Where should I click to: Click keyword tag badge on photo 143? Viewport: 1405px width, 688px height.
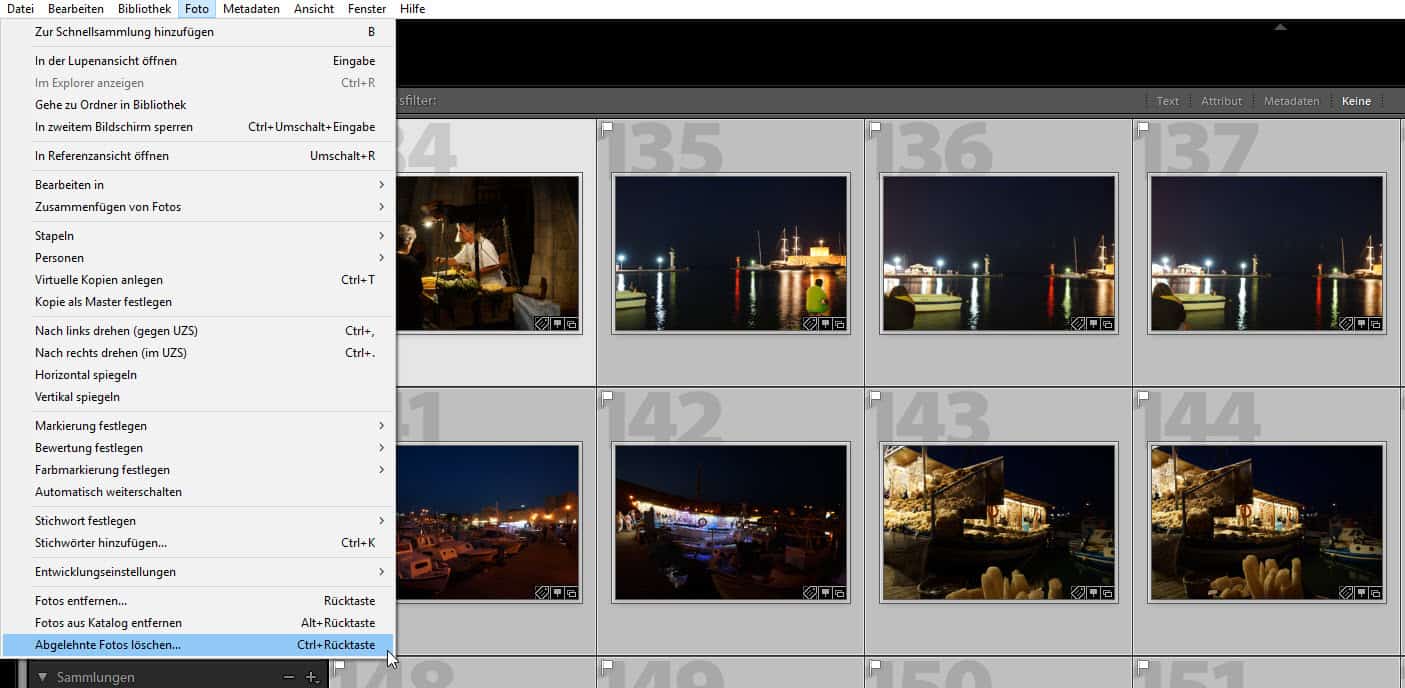pos(1077,593)
